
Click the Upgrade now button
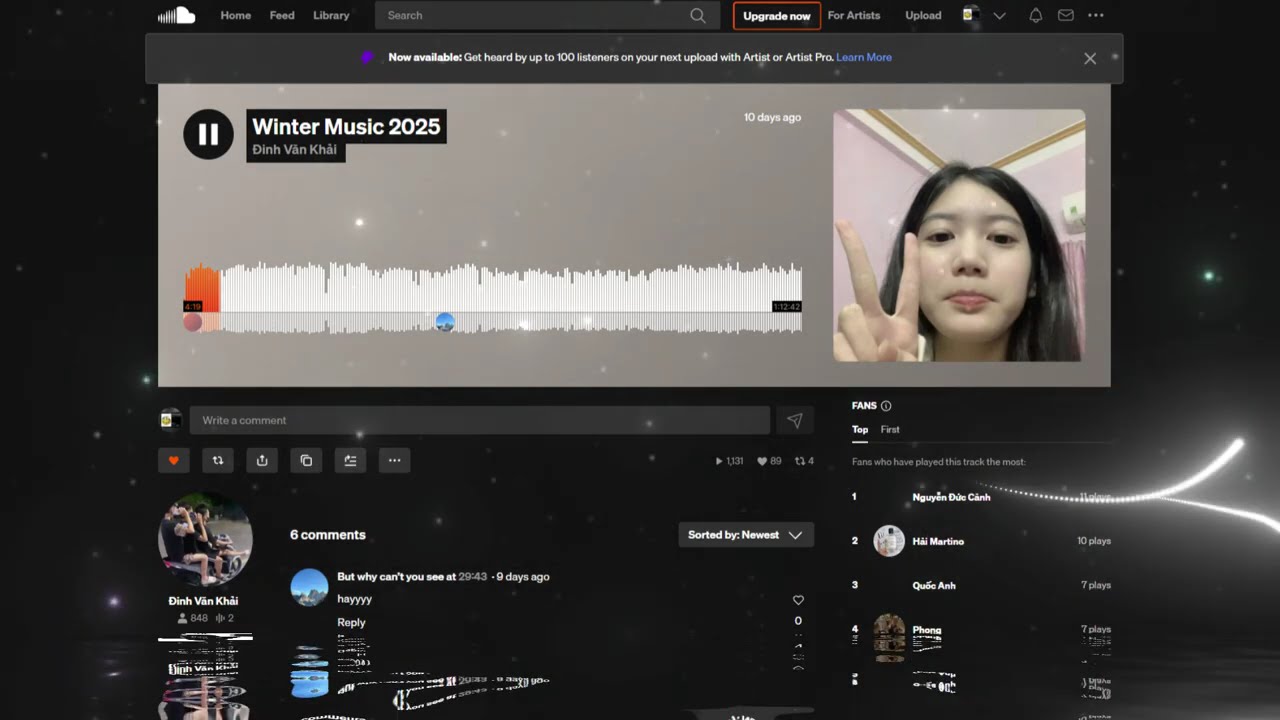click(777, 16)
